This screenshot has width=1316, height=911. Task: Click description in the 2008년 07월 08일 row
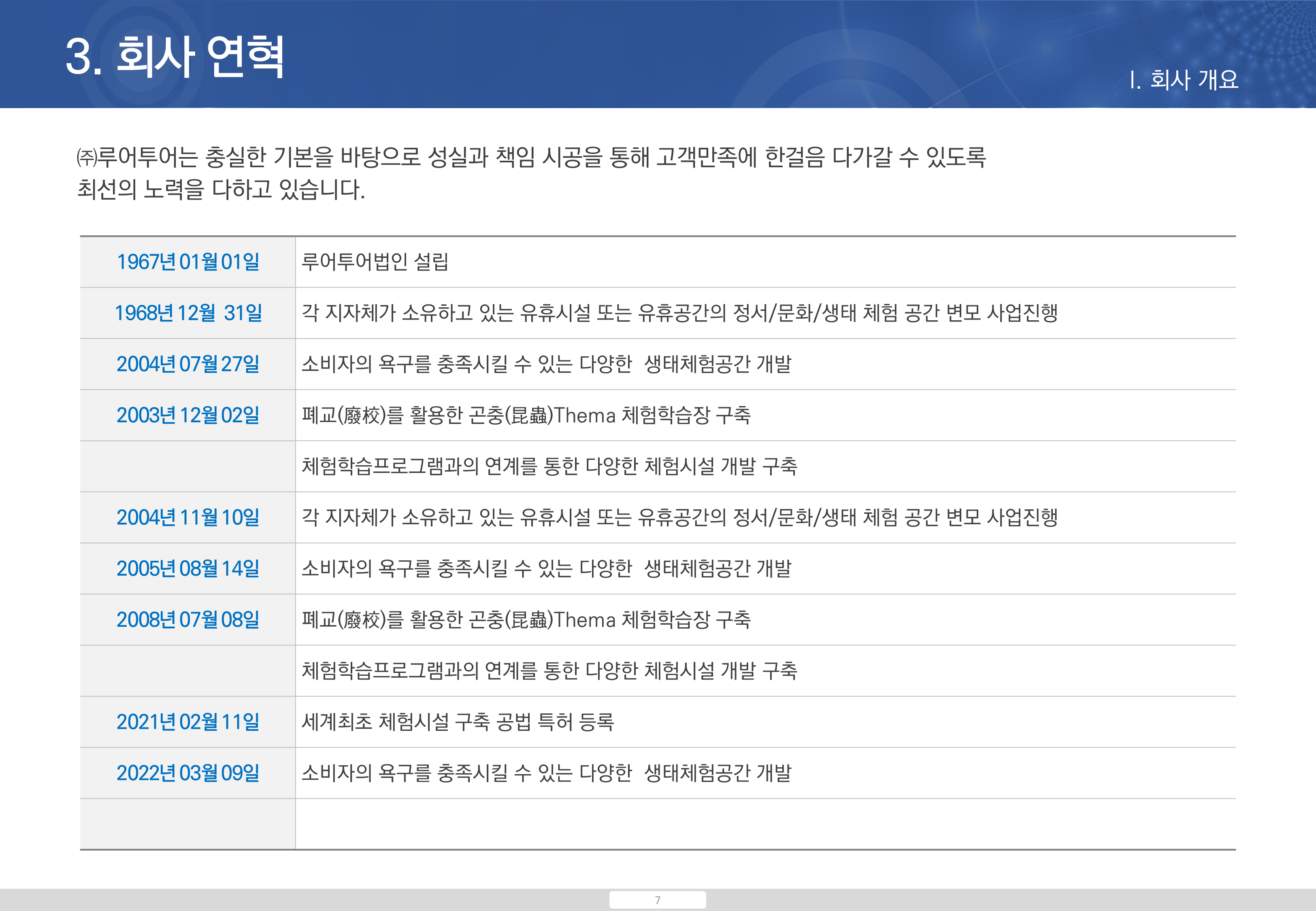coord(526,619)
